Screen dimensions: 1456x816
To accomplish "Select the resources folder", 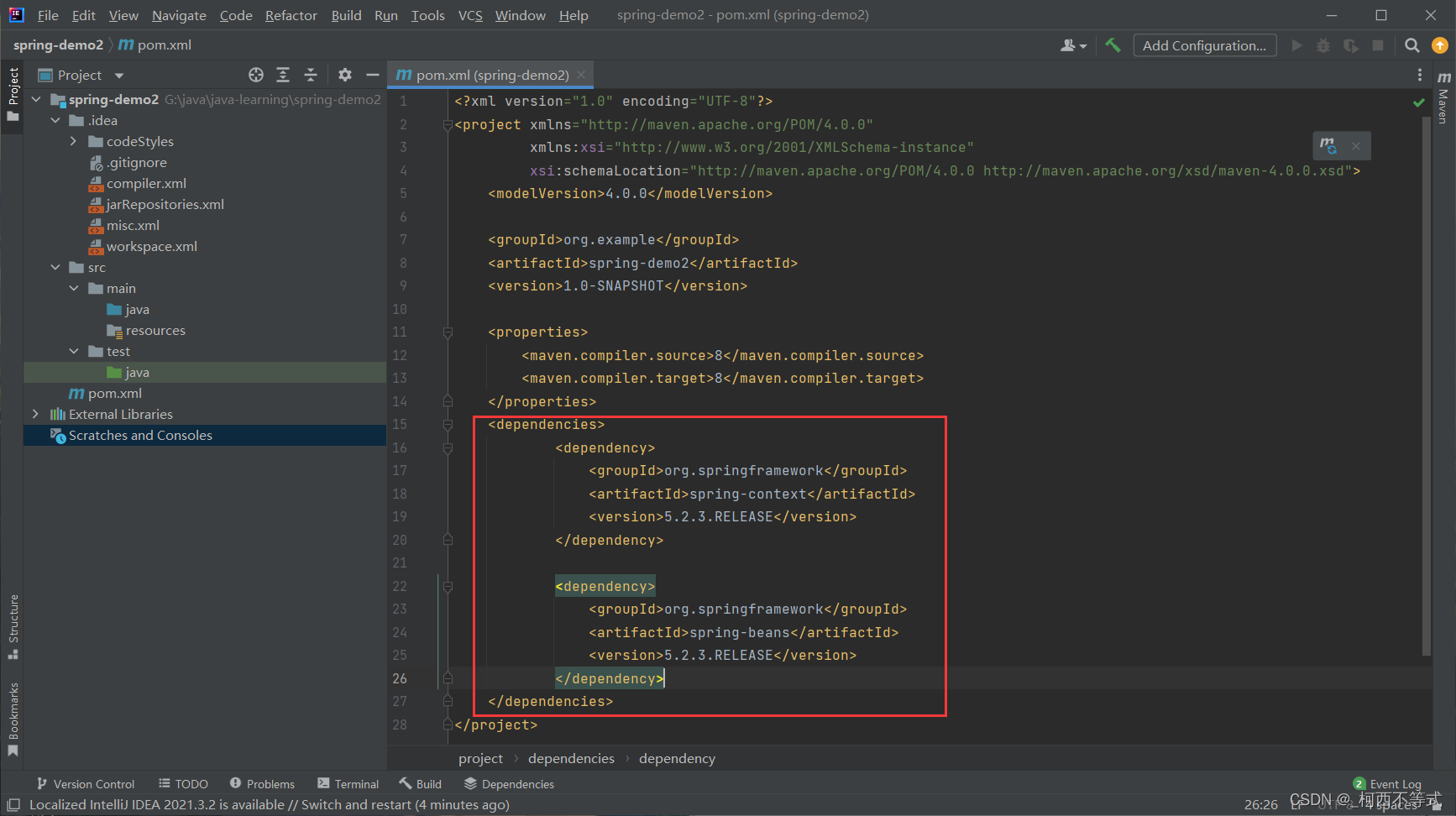I will point(155,330).
